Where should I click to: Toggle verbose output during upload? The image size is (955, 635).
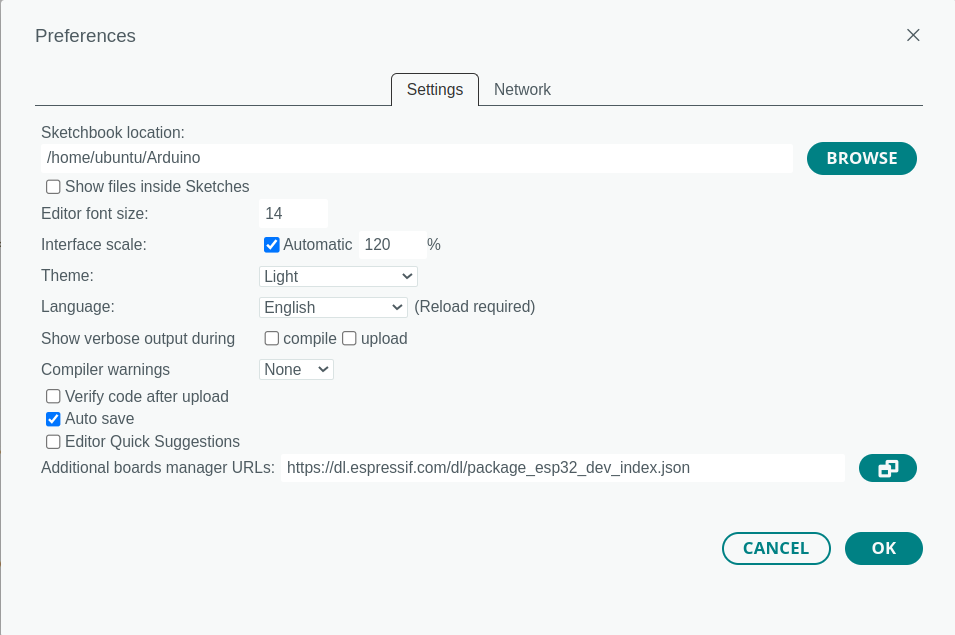pos(349,339)
